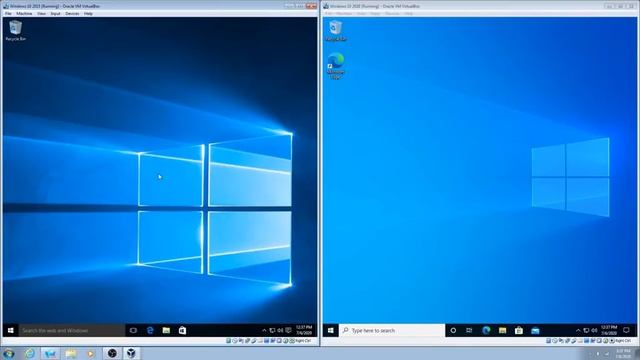Open Help menu in Windows 10 2015 window
The height and width of the screenshot is (360, 640).
[88, 13]
